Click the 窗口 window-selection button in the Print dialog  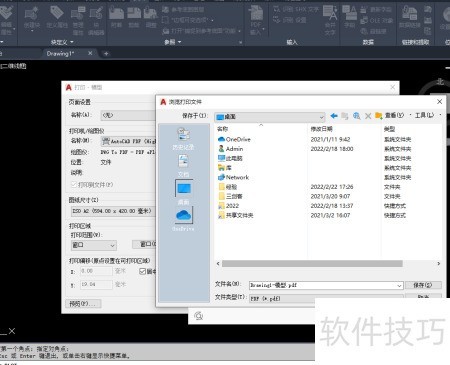pyautogui.click(x=144, y=244)
